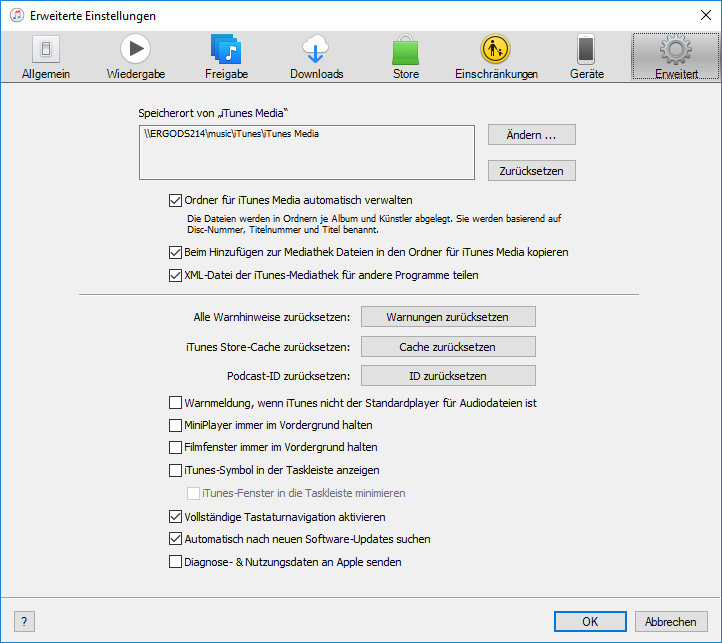
Task: Cancel with the Abbrechen button
Action: tap(671, 621)
